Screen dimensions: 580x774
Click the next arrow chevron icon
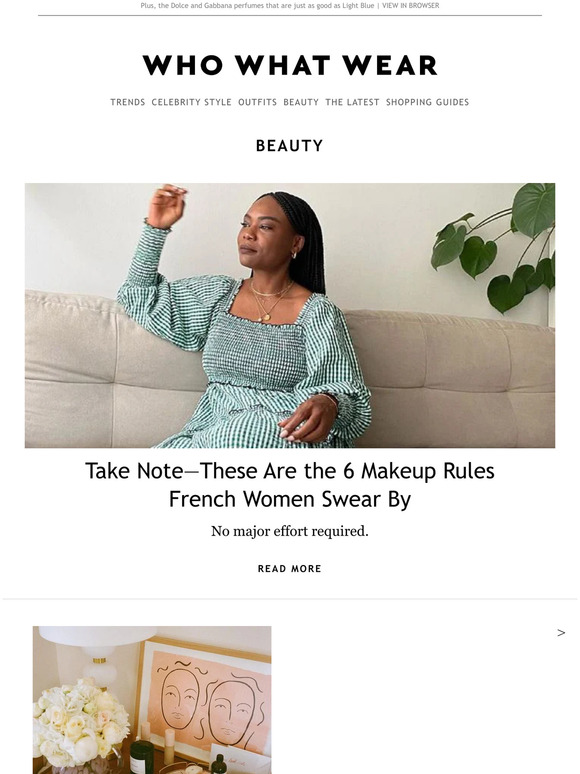[561, 633]
